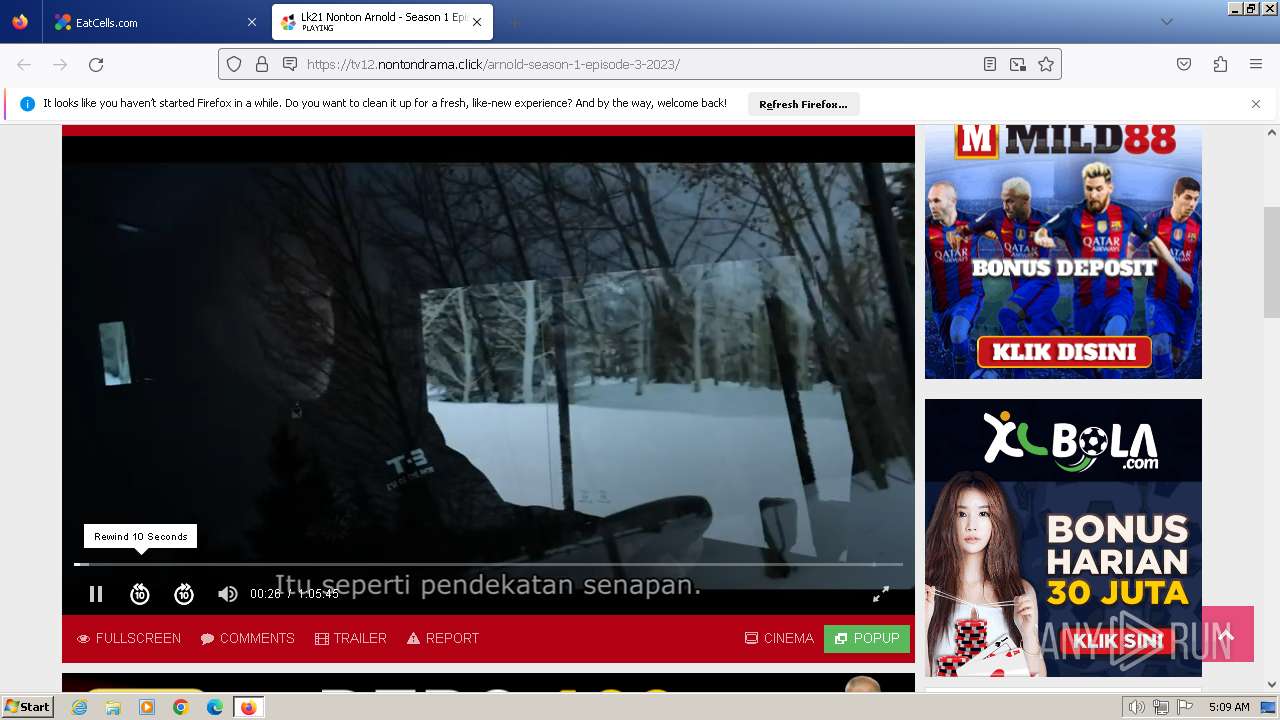
Task: Launch Chrome from taskbar
Action: [x=181, y=707]
